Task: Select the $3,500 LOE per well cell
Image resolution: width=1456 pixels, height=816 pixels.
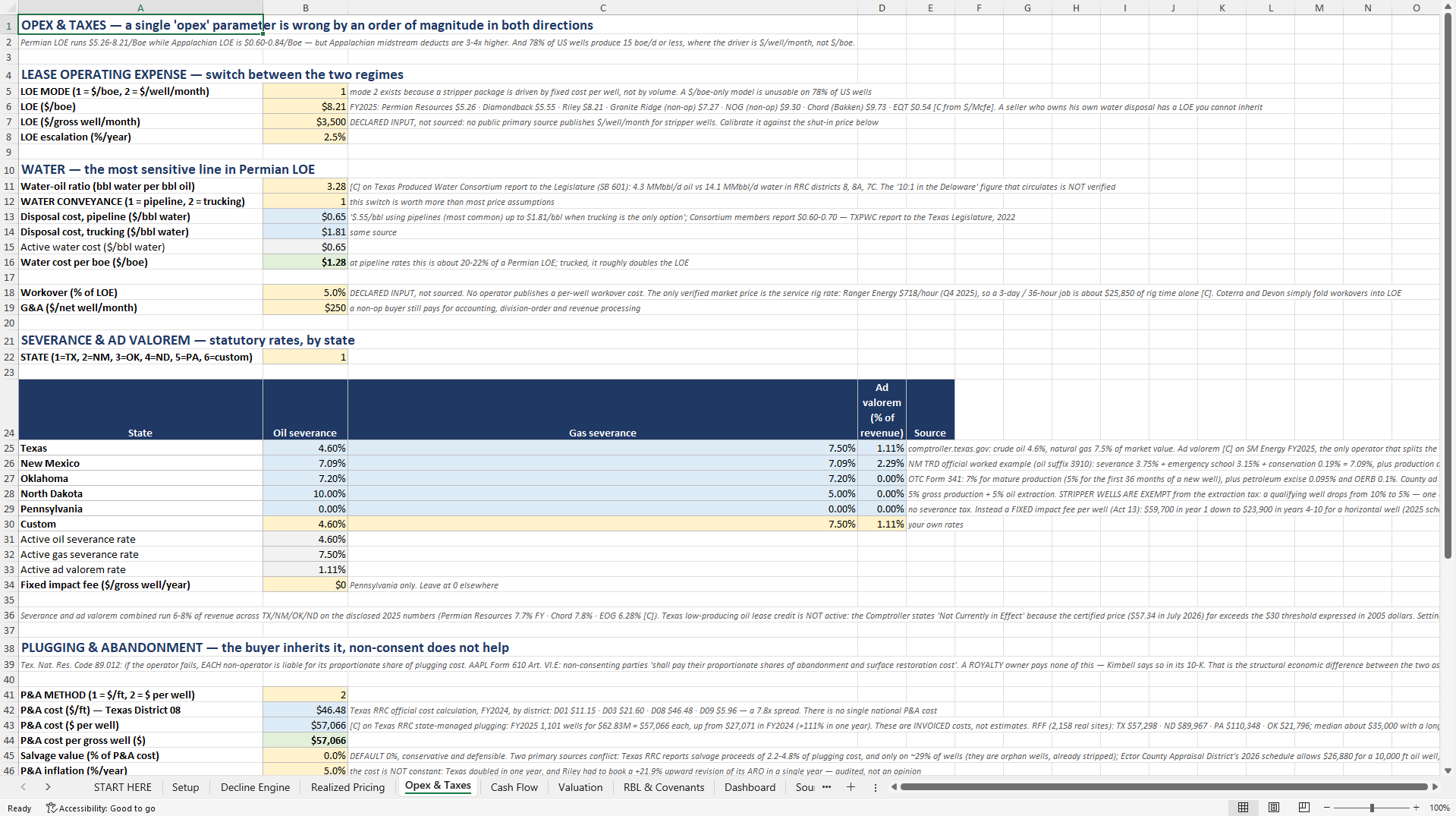Action: 305,121
